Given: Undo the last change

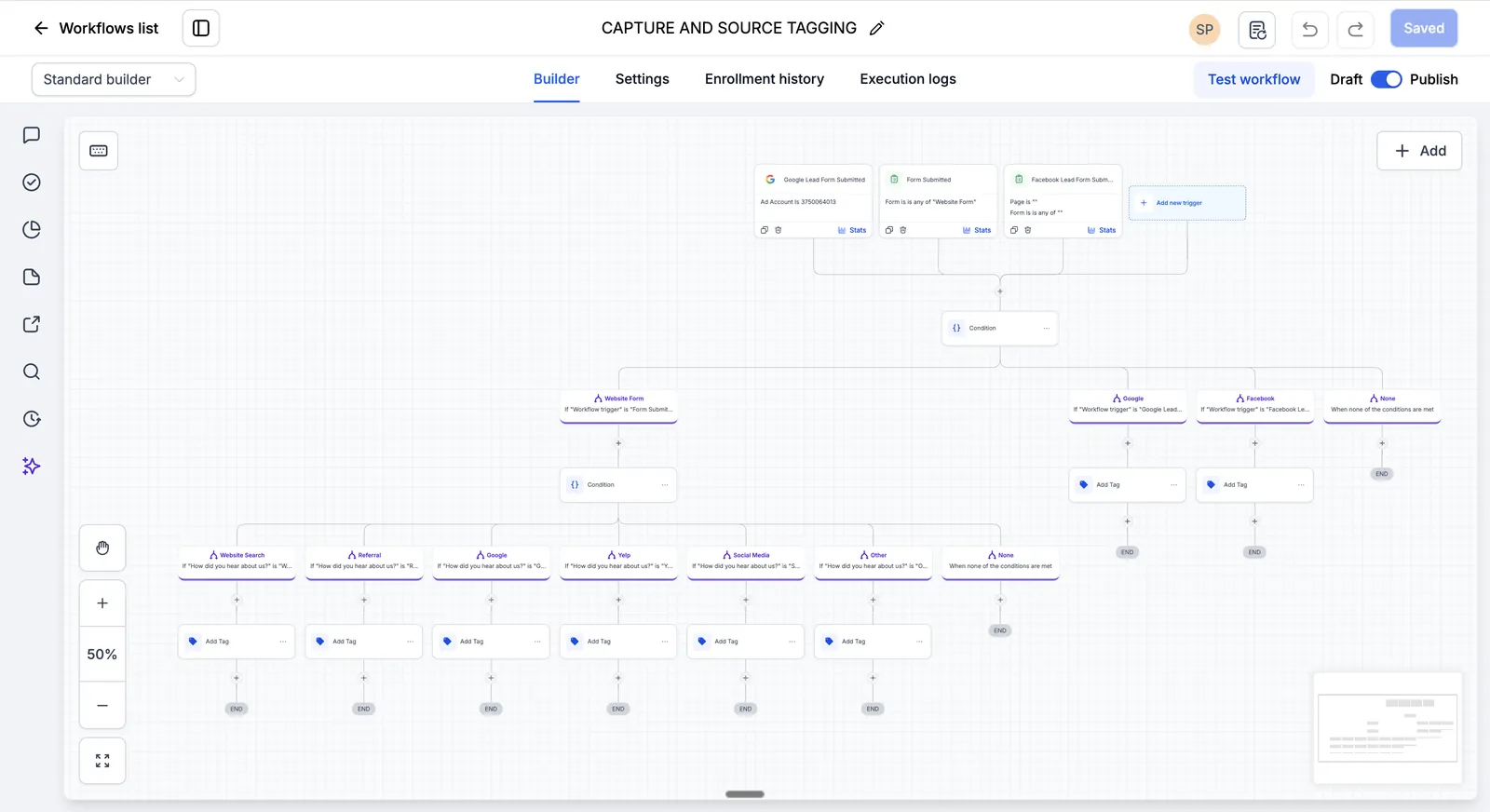Looking at the screenshot, I should (1309, 30).
